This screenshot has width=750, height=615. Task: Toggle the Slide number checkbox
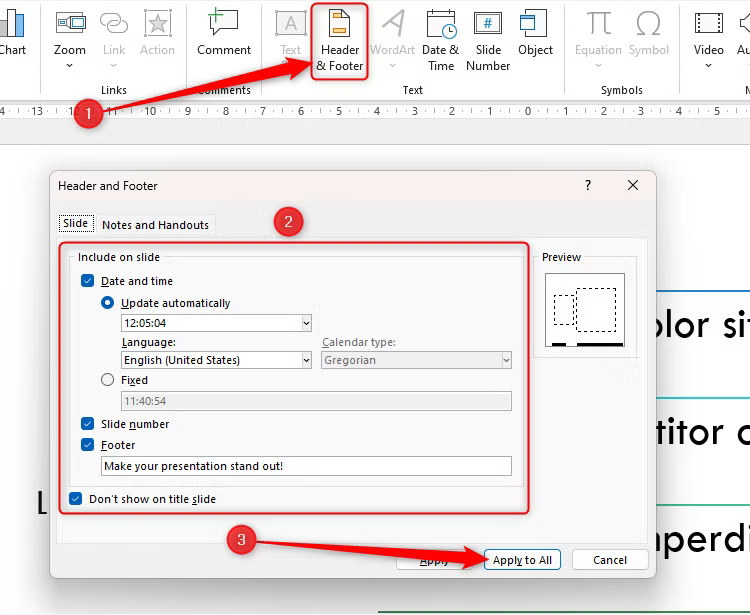tap(88, 424)
